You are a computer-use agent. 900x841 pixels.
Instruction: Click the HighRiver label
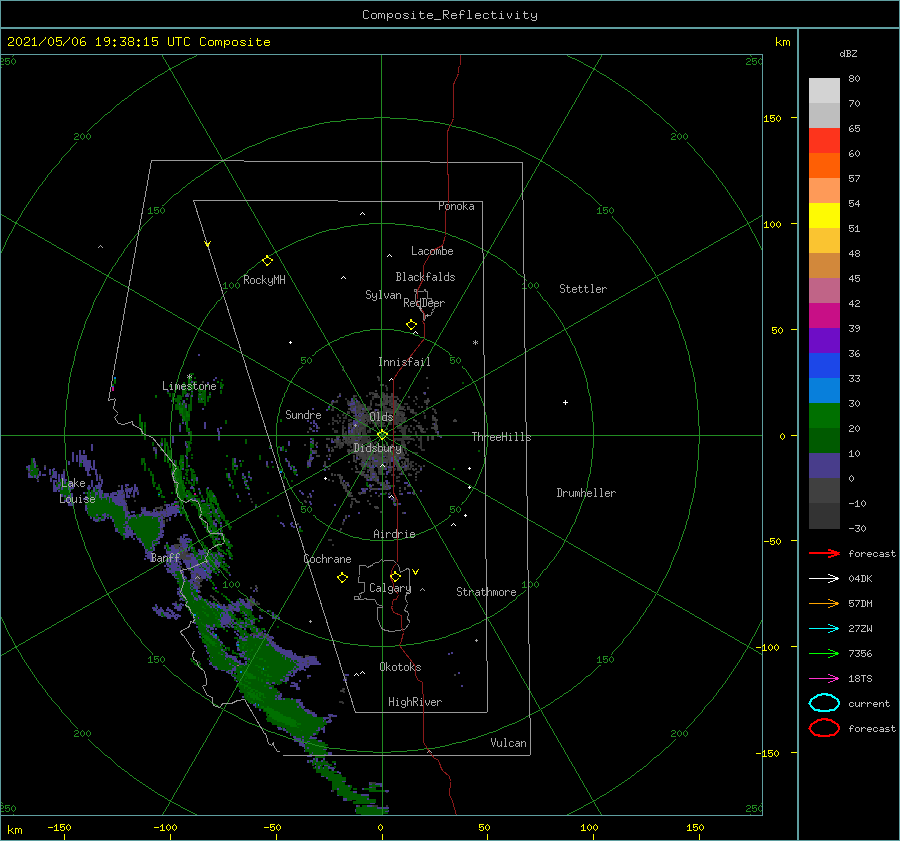coord(415,702)
